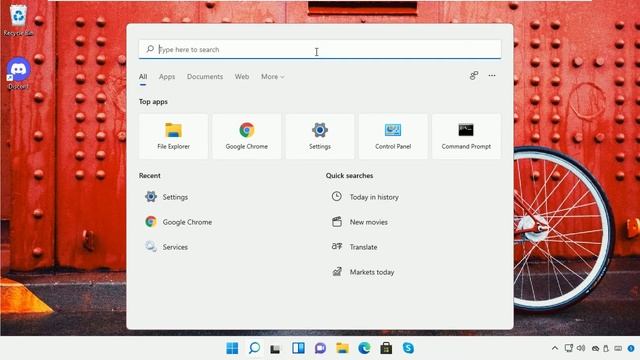Click the 'Quick searches' heading text
The height and width of the screenshot is (360, 640).
(349, 176)
